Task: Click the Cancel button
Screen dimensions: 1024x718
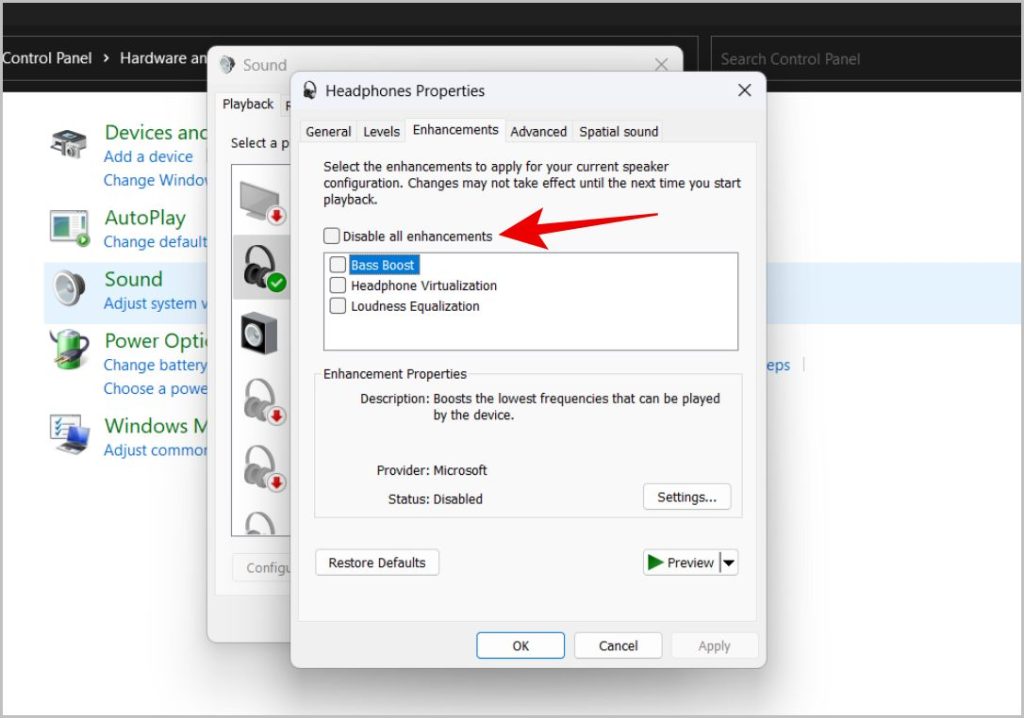Action: pyautogui.click(x=618, y=645)
